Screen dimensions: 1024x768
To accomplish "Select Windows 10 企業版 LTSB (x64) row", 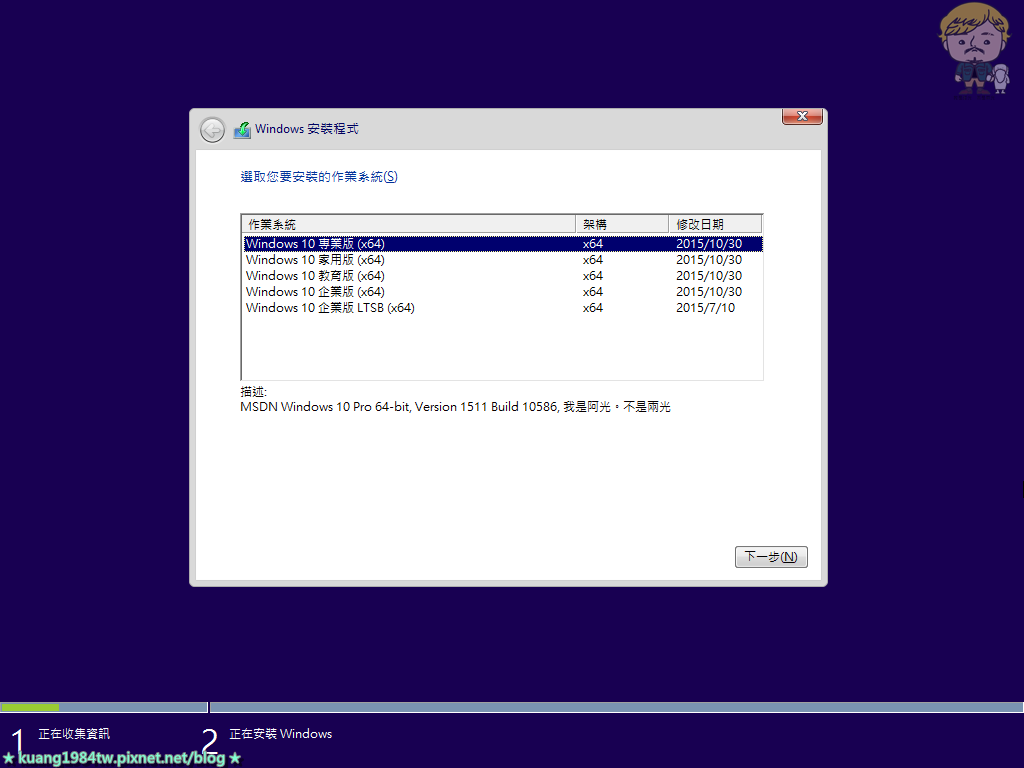I will pos(502,308).
